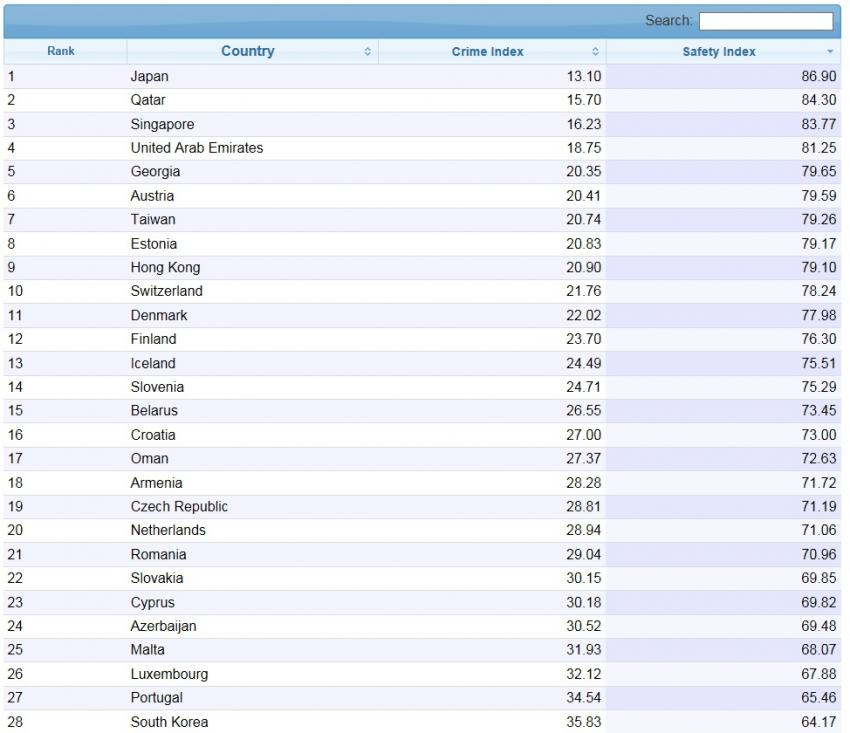Select the Hong Kong country cell
The image size is (850, 733).
pyautogui.click(x=253, y=267)
